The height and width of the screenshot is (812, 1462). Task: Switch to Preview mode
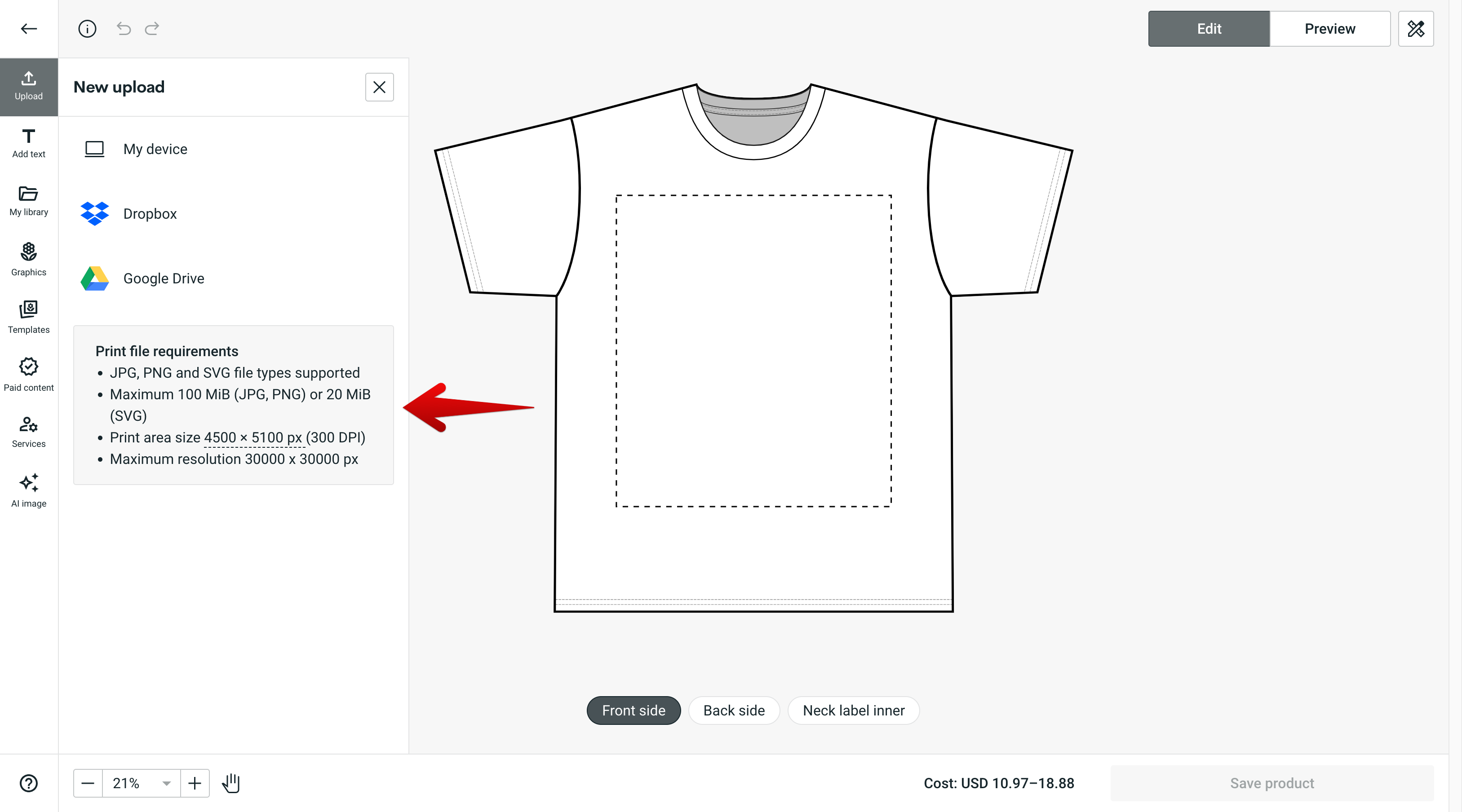point(1329,28)
